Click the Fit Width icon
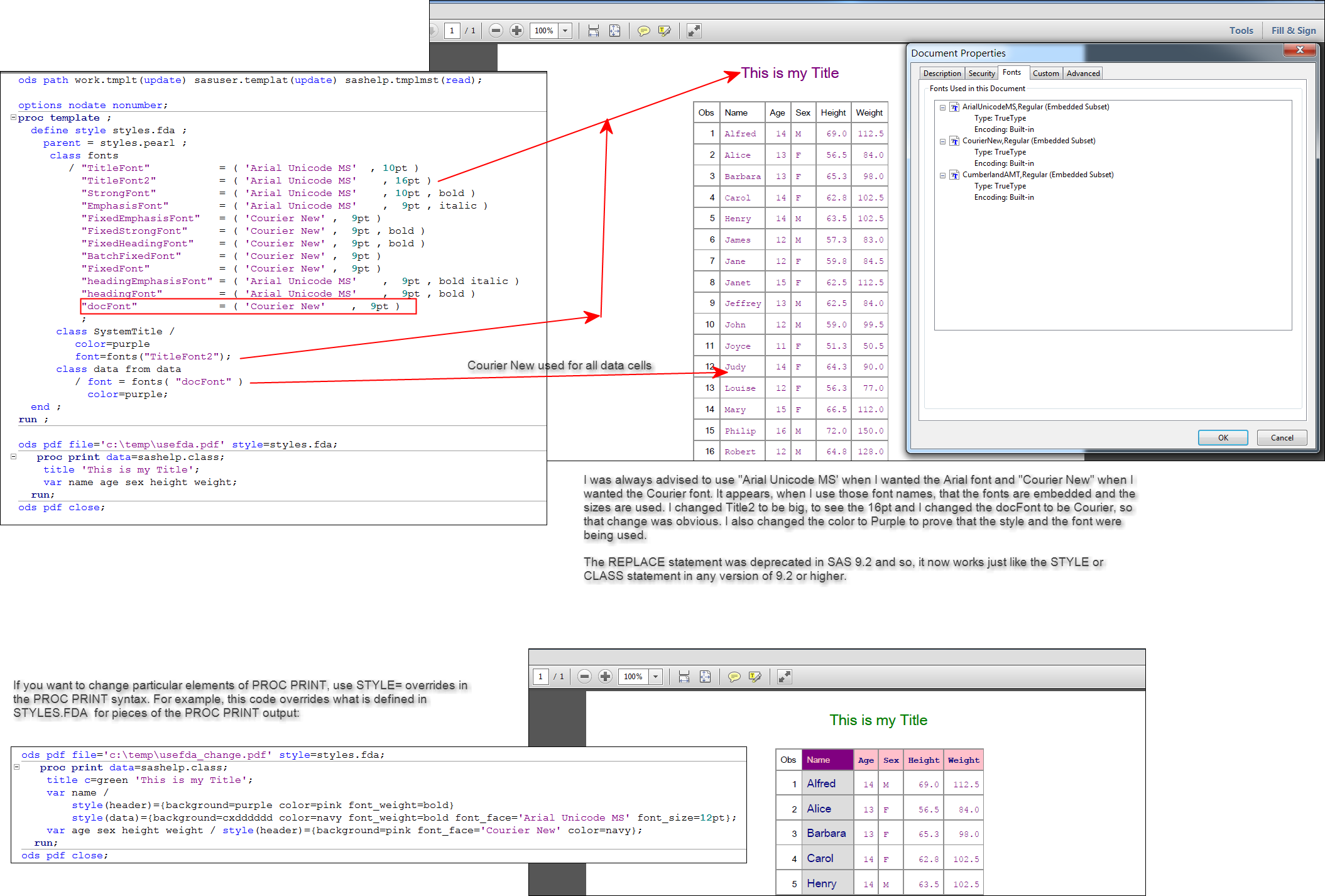The height and width of the screenshot is (896, 1325). [592, 30]
